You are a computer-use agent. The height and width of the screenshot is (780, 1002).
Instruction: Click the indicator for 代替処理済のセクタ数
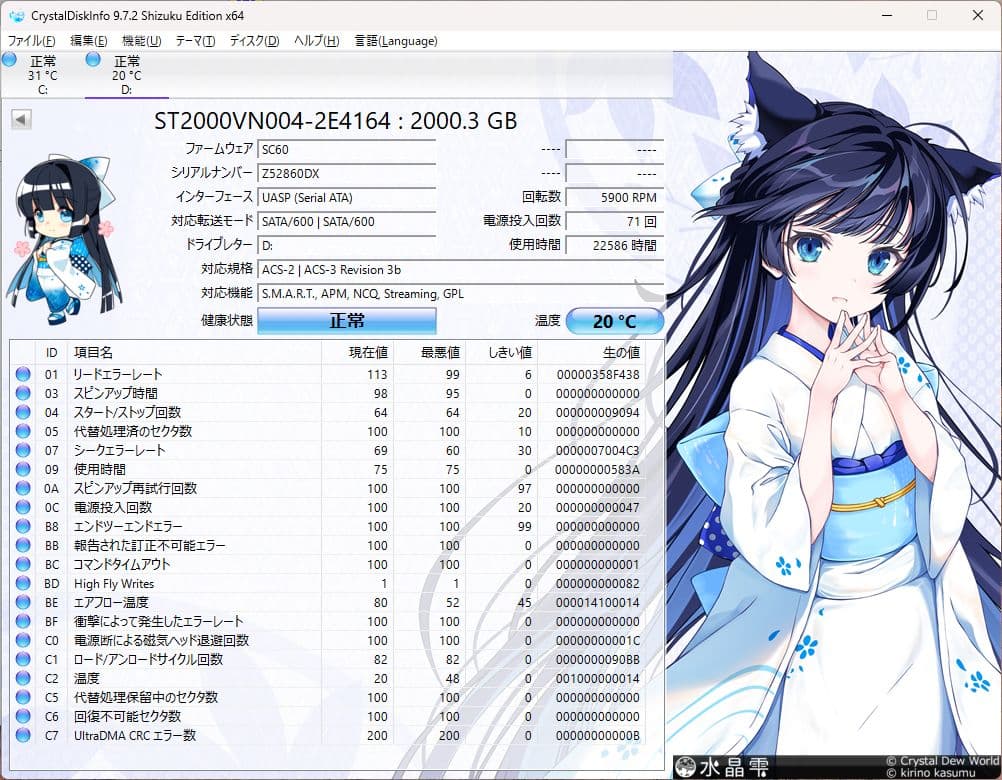click(x=22, y=431)
